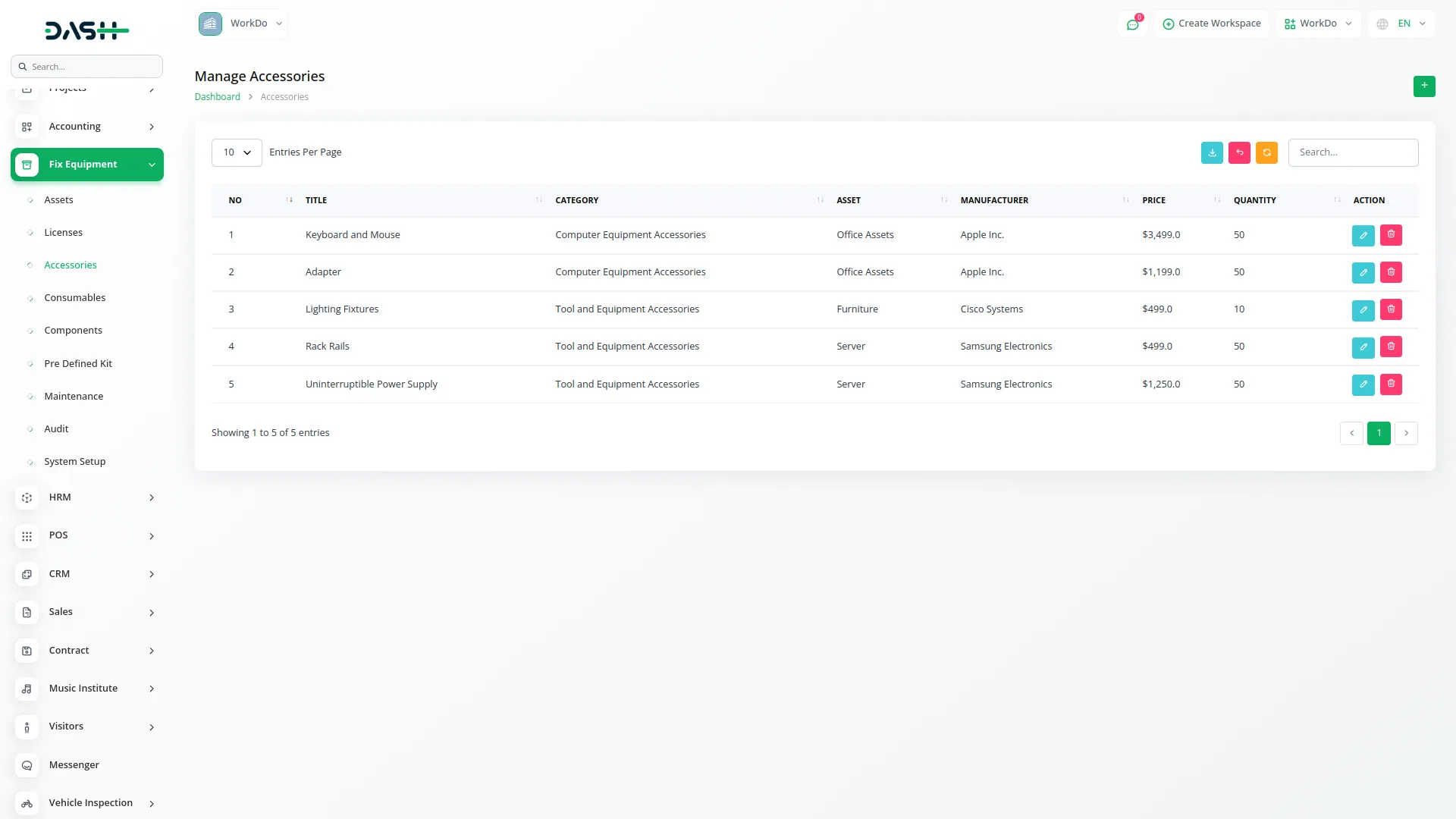Click the table search input field
This screenshot has width=1456, height=819.
(x=1353, y=152)
